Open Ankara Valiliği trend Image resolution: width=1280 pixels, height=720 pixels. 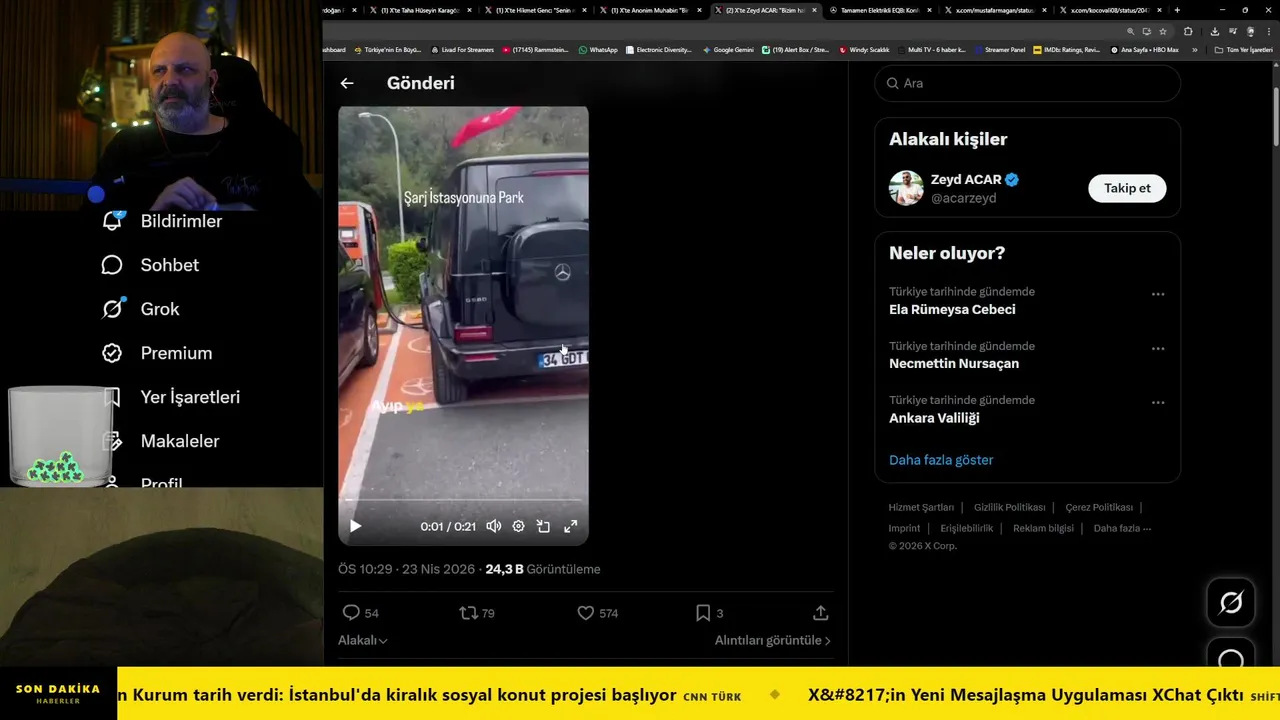tap(934, 418)
